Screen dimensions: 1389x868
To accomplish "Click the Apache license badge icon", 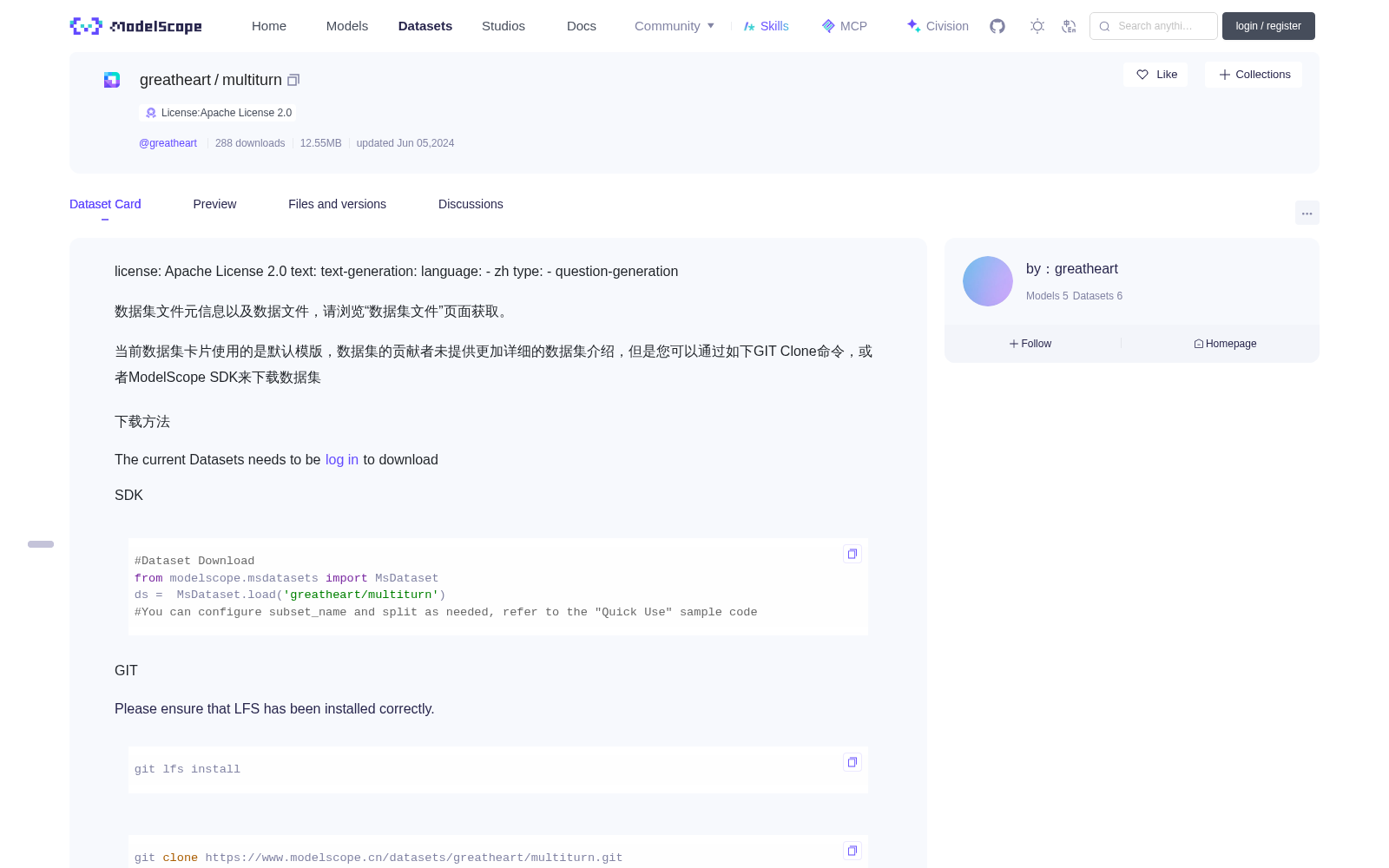I will pos(151,113).
